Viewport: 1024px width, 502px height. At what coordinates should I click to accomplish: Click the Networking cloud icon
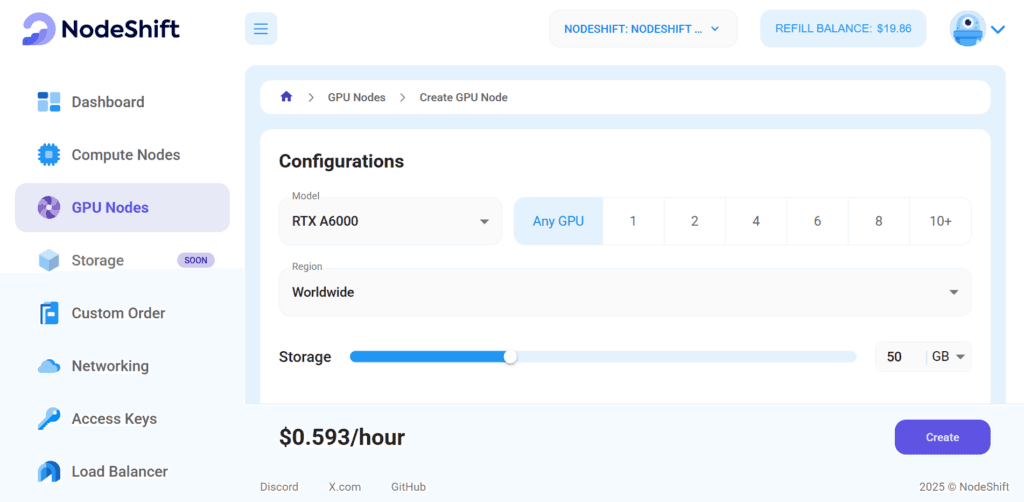pos(49,366)
